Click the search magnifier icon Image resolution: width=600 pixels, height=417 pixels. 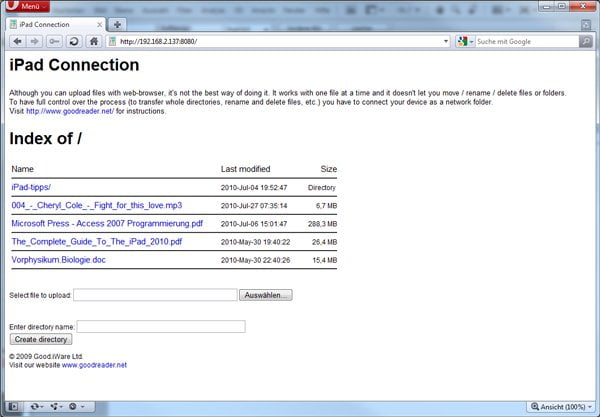click(x=586, y=42)
